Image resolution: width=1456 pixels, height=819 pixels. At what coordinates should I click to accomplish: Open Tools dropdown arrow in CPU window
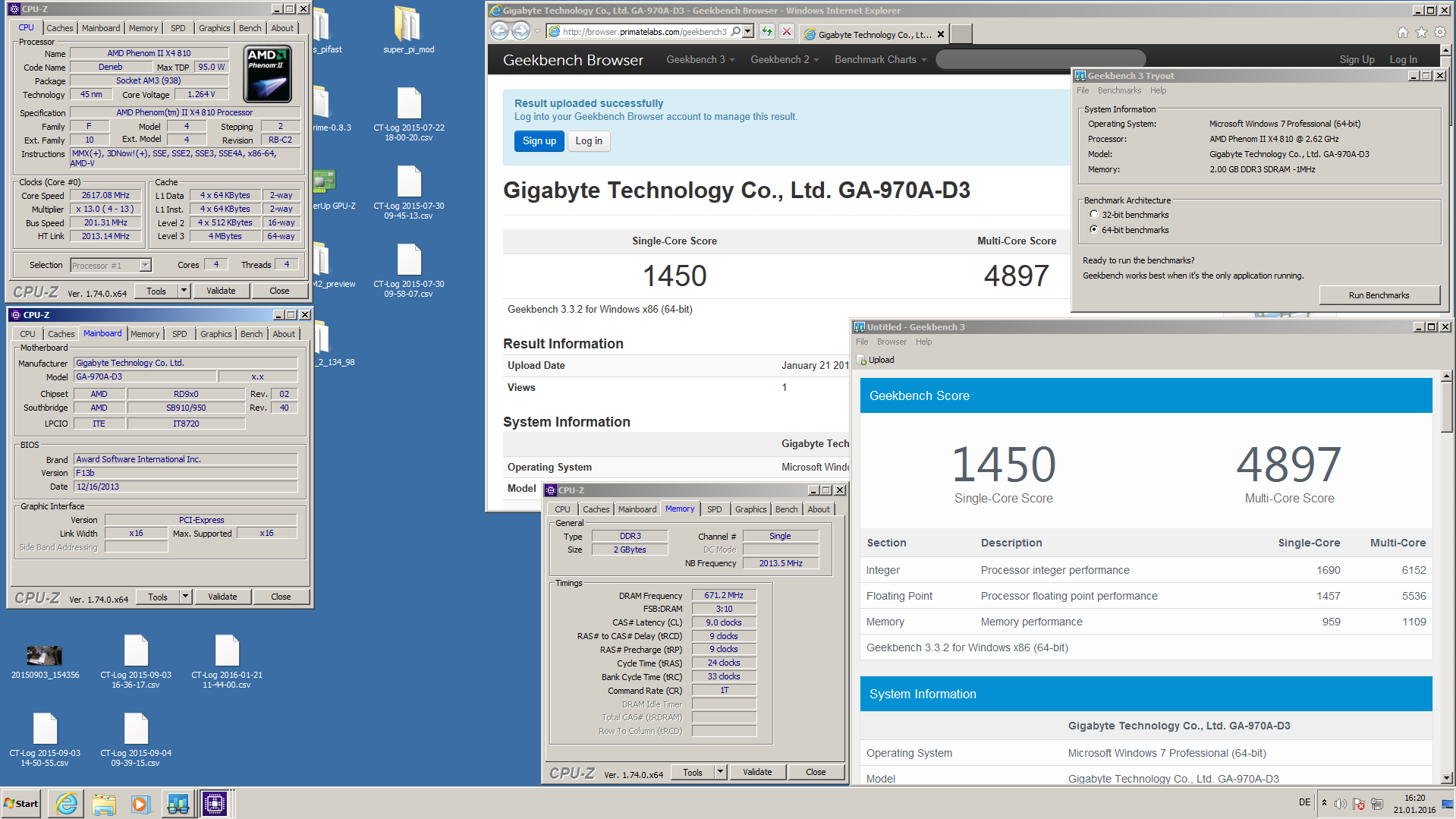click(184, 291)
